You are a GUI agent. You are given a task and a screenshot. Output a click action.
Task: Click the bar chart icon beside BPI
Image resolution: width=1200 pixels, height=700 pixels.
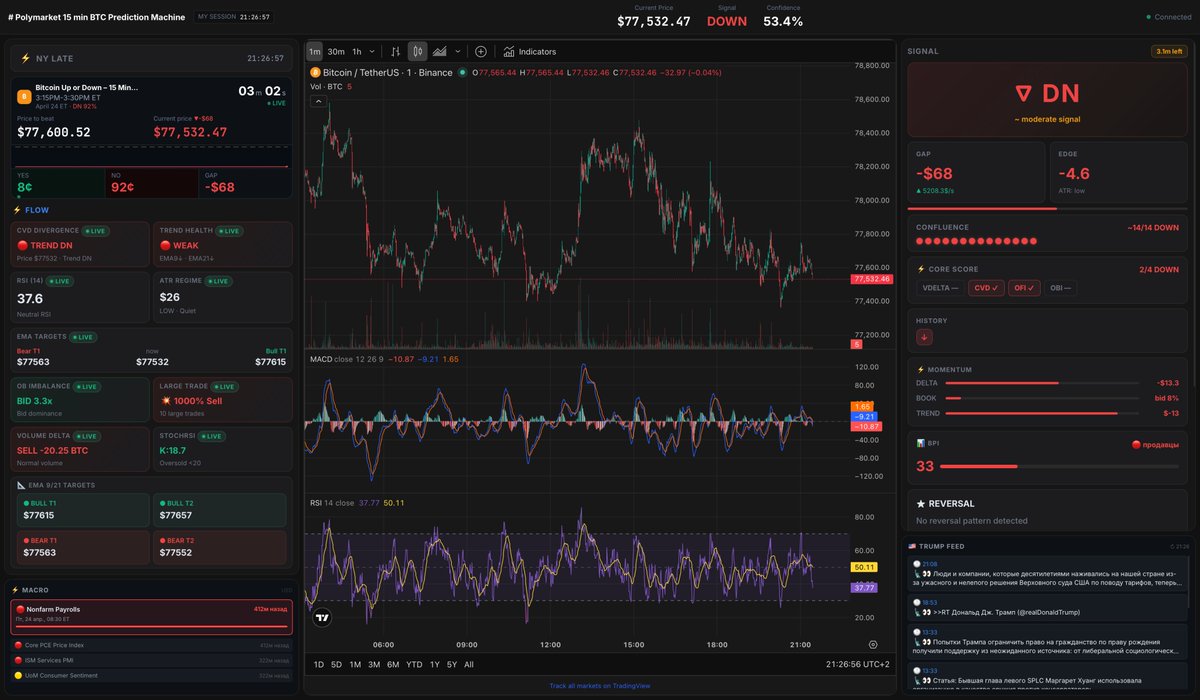(x=921, y=442)
